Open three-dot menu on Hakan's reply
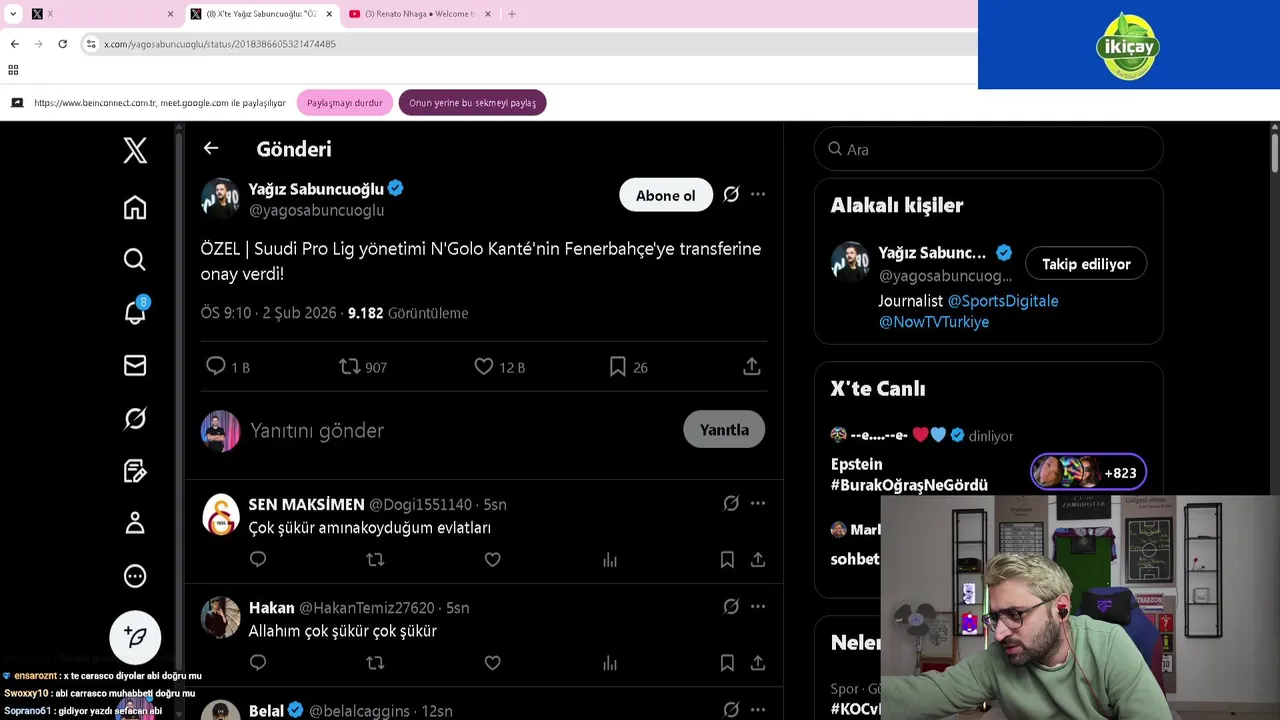1280x720 pixels. click(x=758, y=607)
